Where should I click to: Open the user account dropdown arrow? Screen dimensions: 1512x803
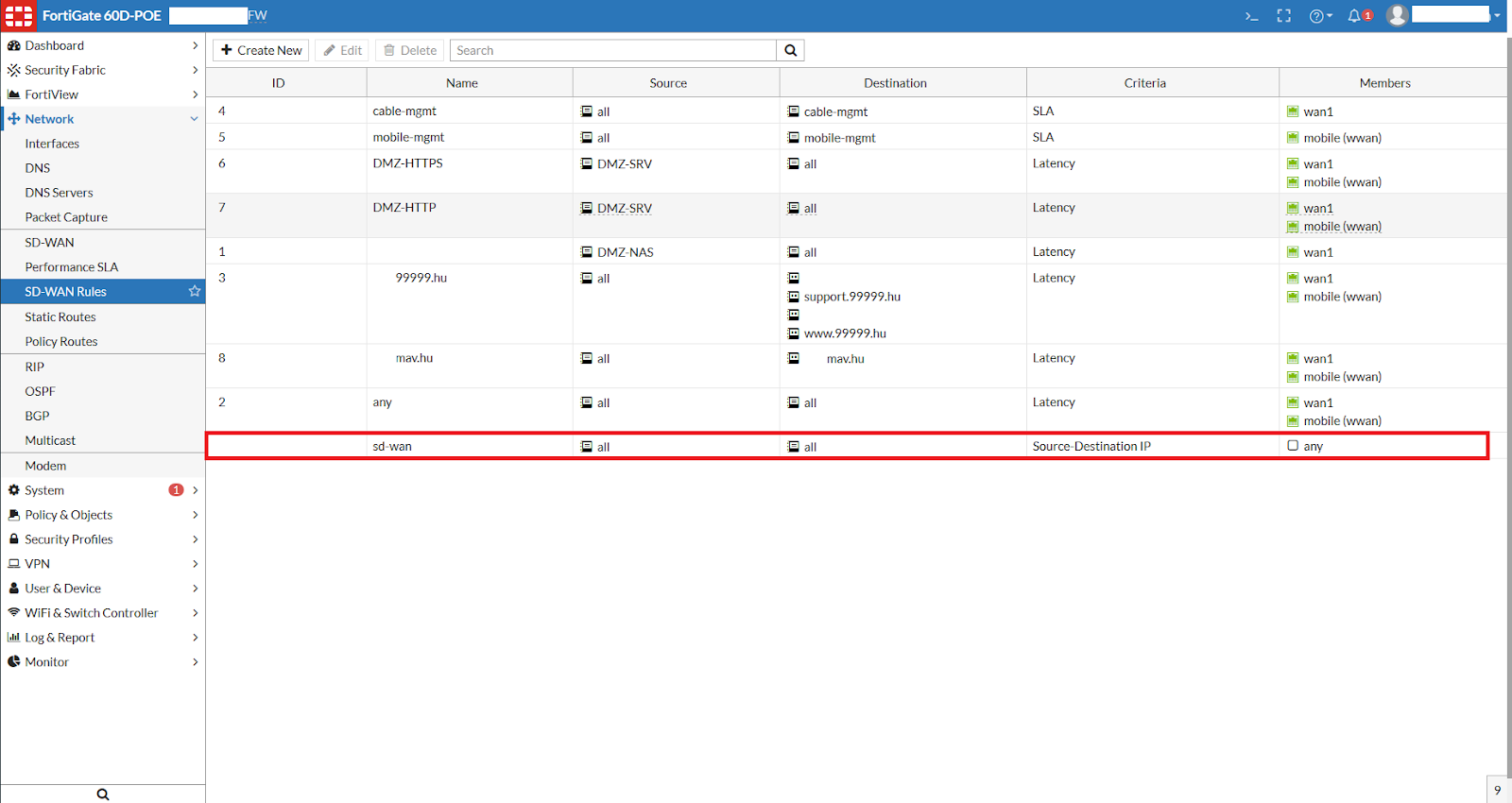1497,16
